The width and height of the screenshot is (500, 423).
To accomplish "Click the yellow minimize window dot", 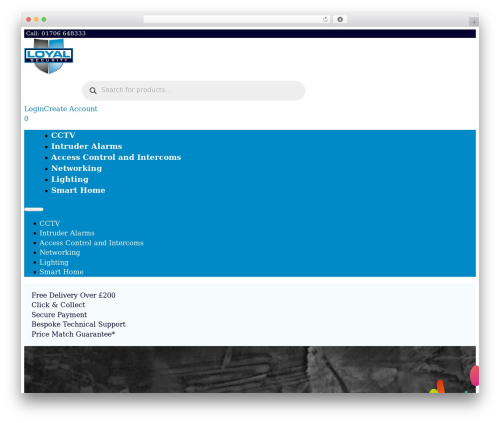I will (36, 19).
